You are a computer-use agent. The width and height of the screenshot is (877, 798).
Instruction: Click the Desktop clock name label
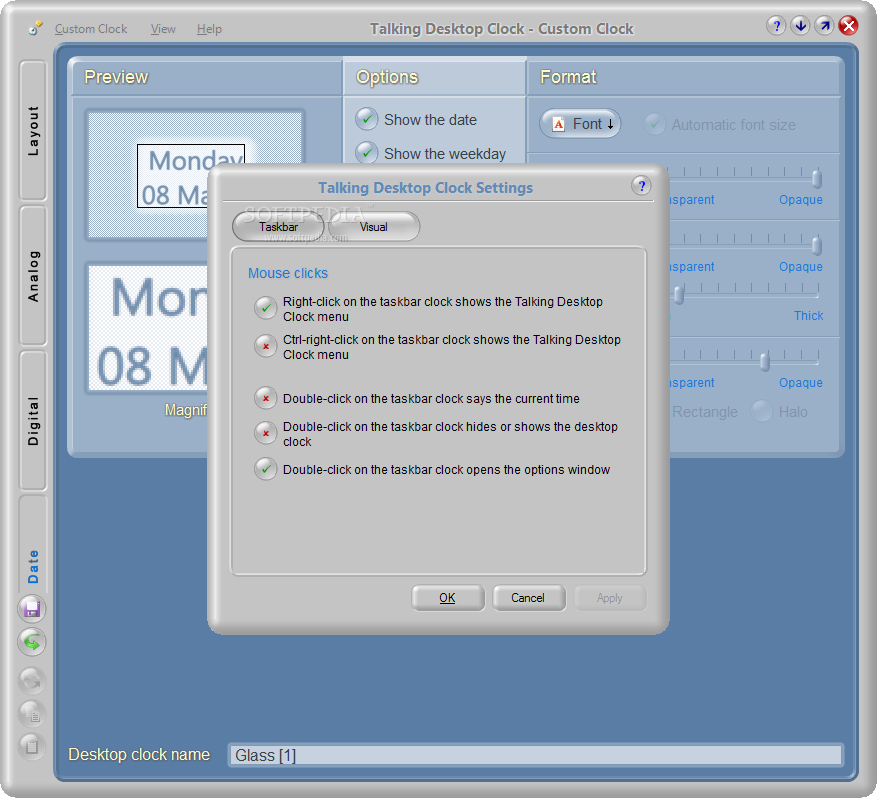click(x=139, y=754)
